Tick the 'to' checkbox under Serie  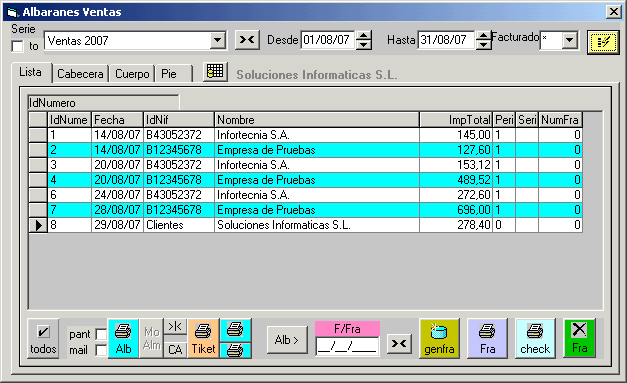pos(17,46)
